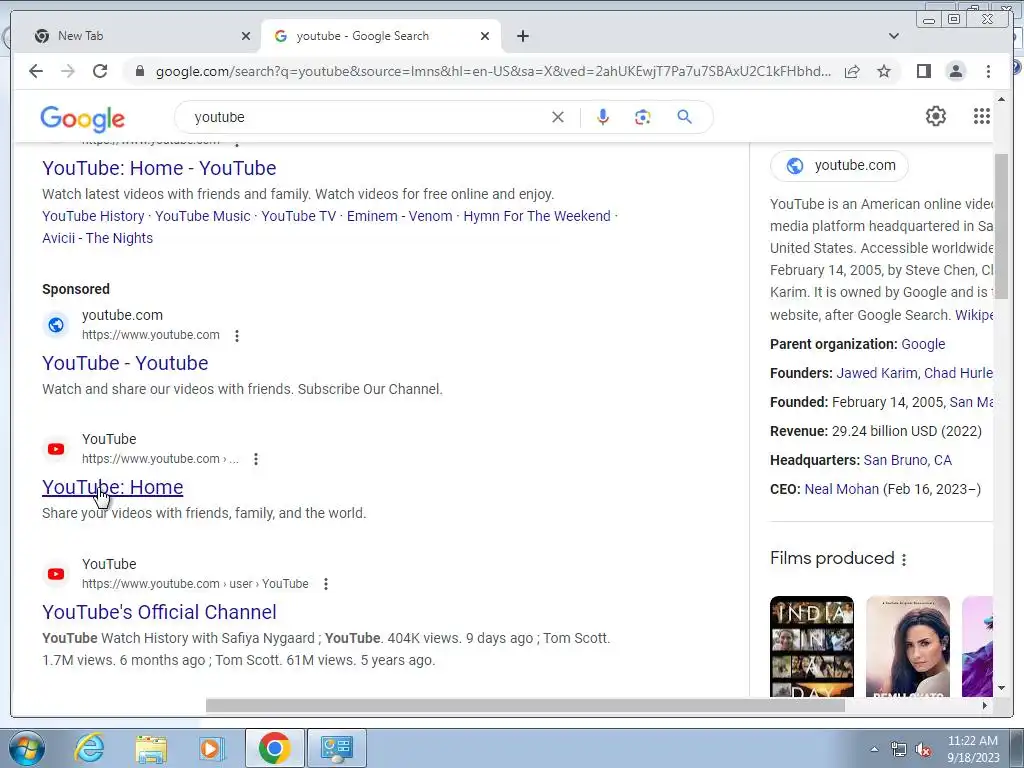Open the Jawed Karim founder link
Image resolution: width=1024 pixels, height=768 pixels.
click(x=876, y=373)
